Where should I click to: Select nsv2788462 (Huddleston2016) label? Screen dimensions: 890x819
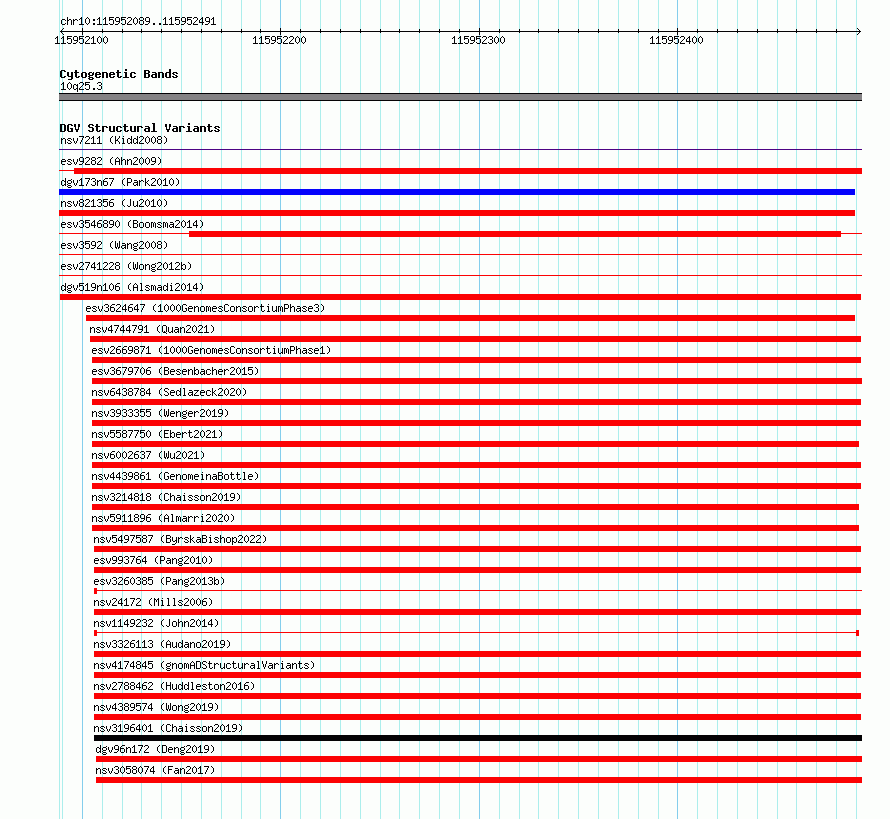point(174,686)
